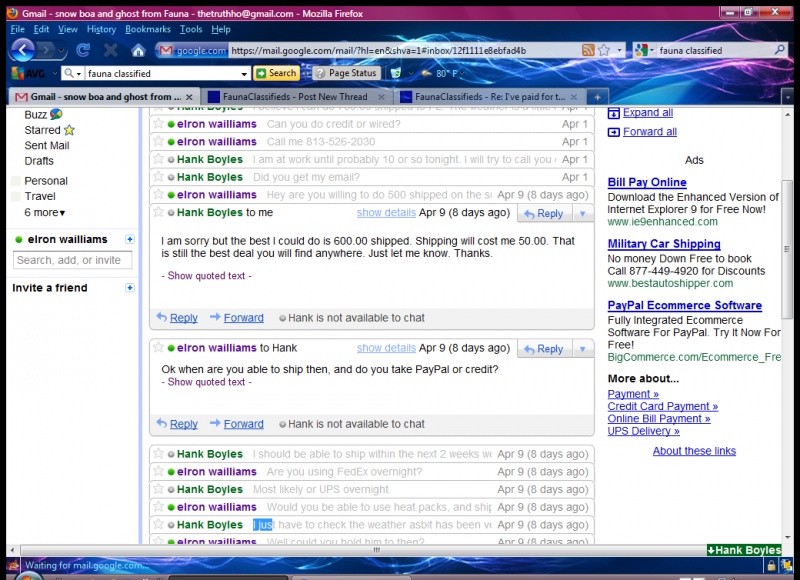Click the RSS feed icon in address bar
The image size is (800, 580).
pos(588,50)
